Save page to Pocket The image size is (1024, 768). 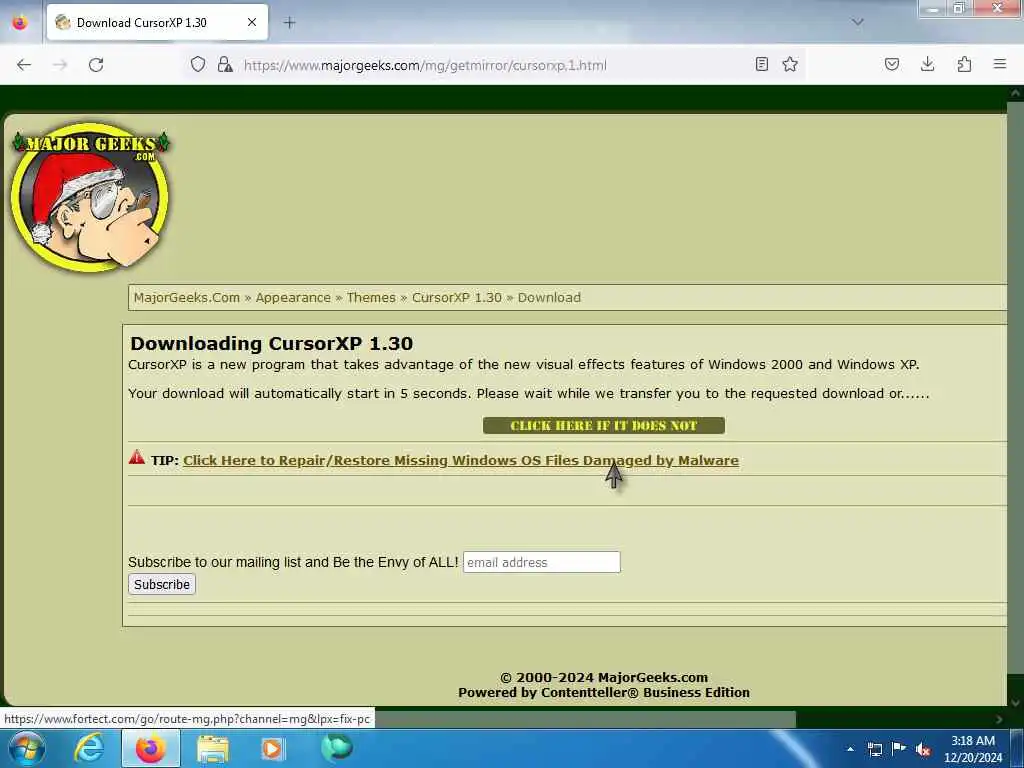(891, 64)
